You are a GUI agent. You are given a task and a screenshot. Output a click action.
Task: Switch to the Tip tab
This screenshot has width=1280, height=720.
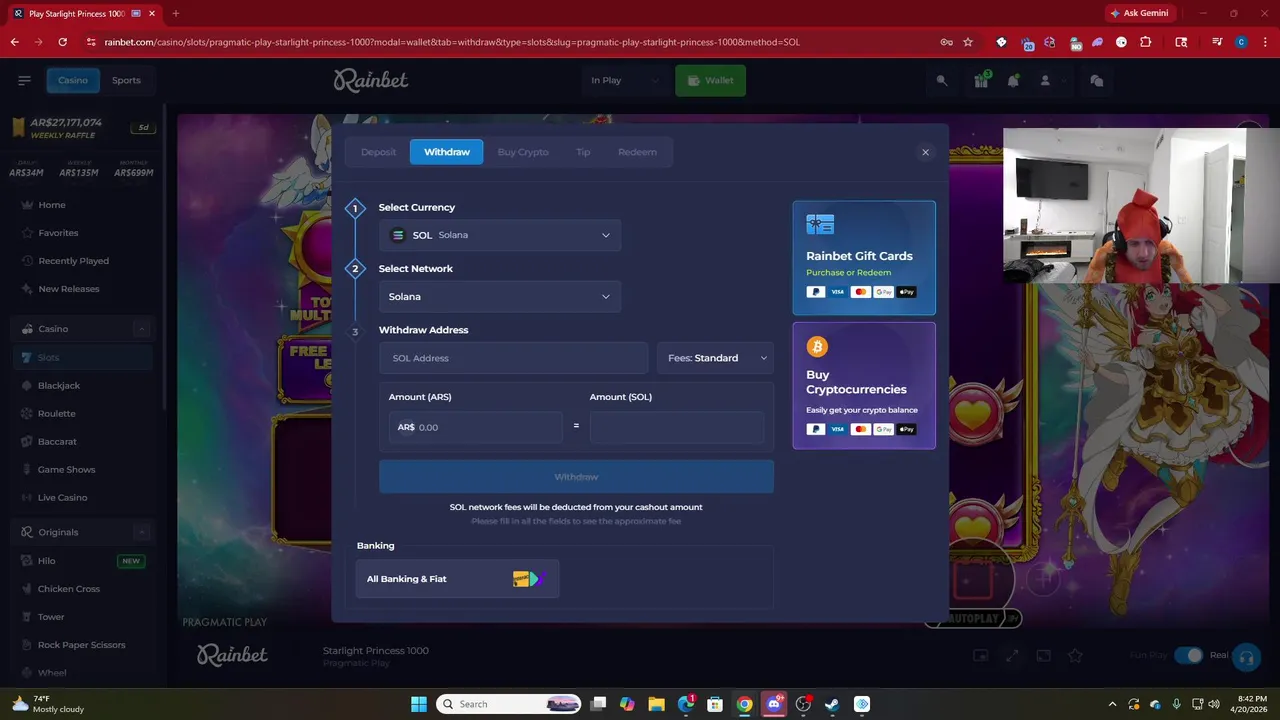[583, 152]
